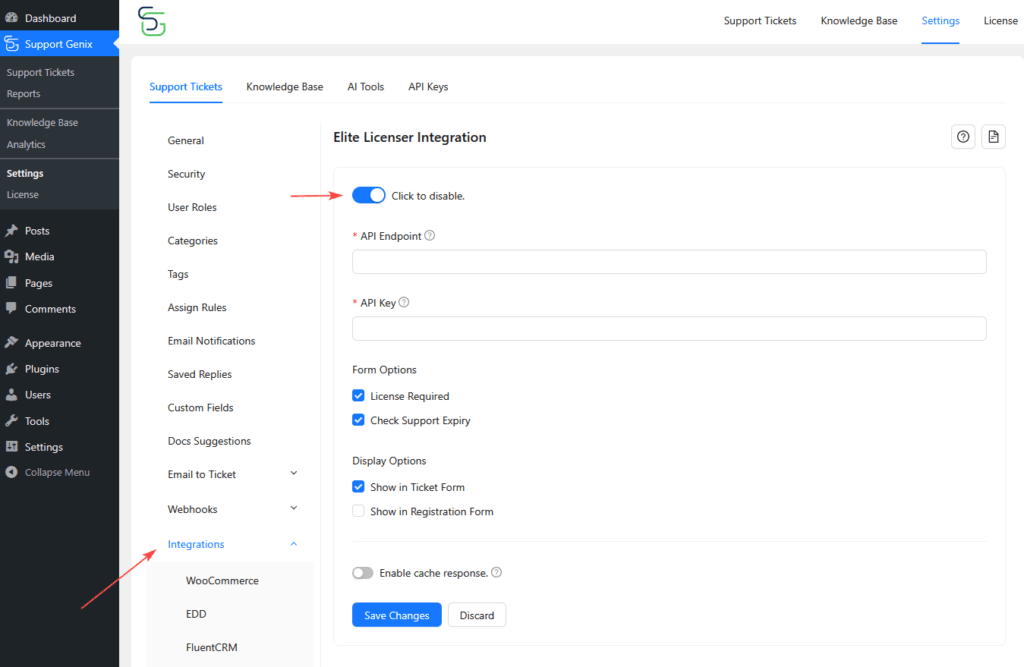Image resolution: width=1024 pixels, height=667 pixels.
Task: Click the Enable cache response help icon
Action: point(497,573)
